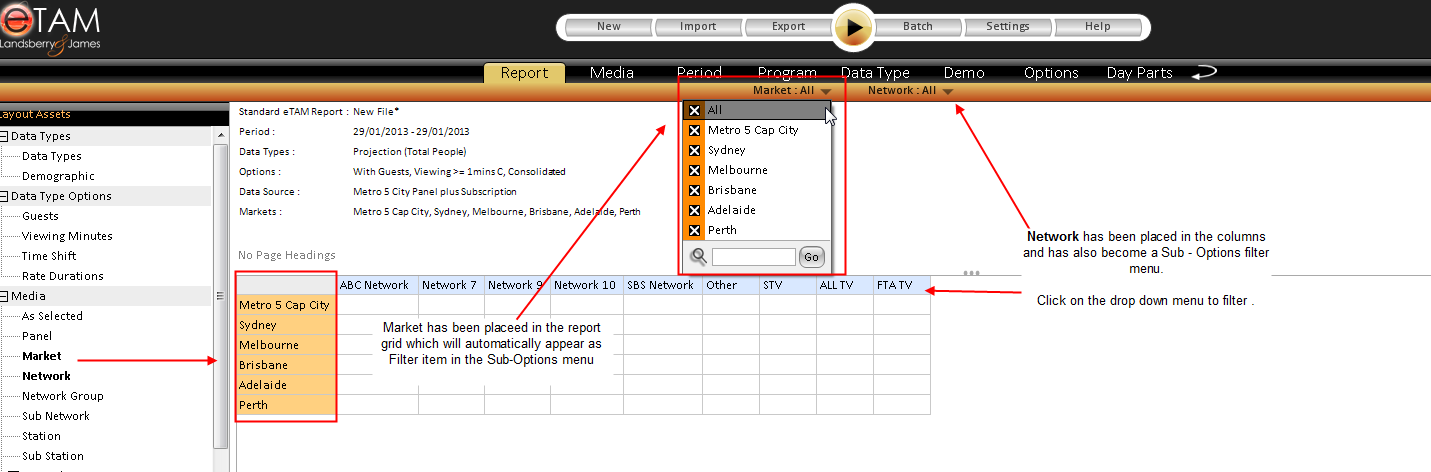Click the Network 7 column header
The image size is (1431, 472).
tap(451, 285)
